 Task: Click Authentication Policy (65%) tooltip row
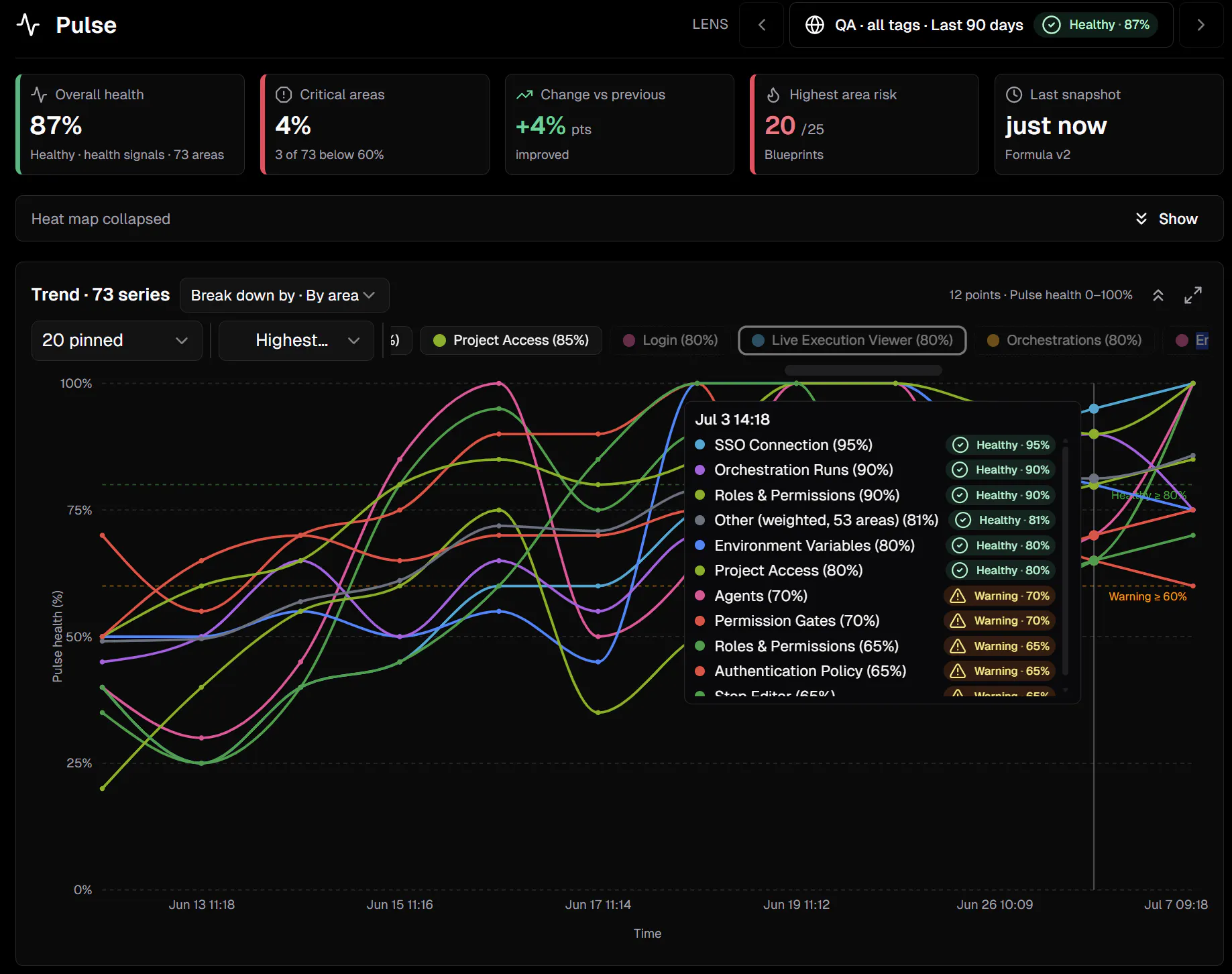[875, 671]
